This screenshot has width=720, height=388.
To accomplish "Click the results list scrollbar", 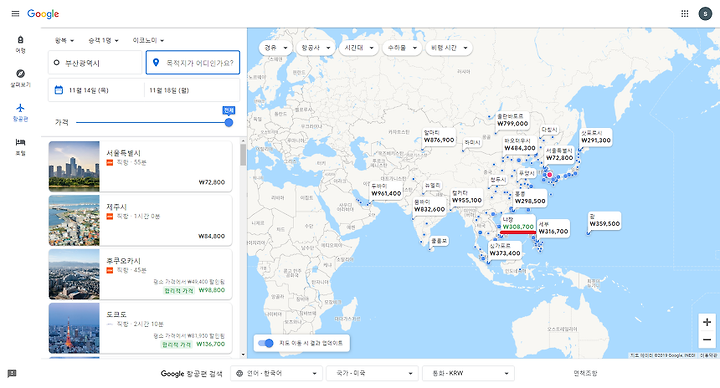I will click(243, 155).
